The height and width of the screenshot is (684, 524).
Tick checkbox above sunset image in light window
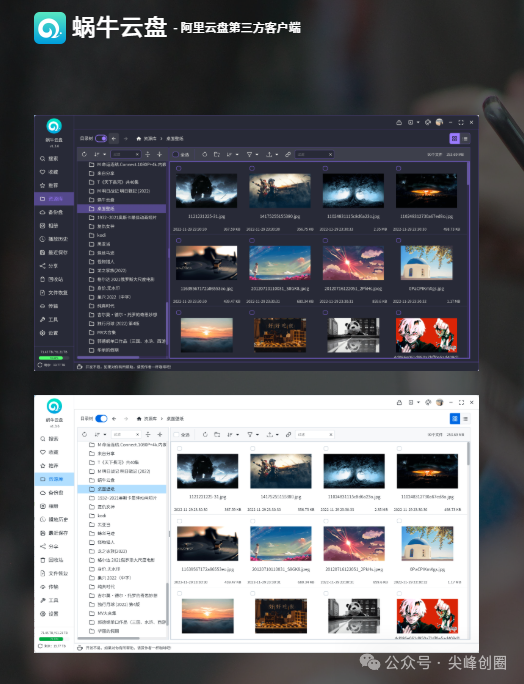(179, 593)
